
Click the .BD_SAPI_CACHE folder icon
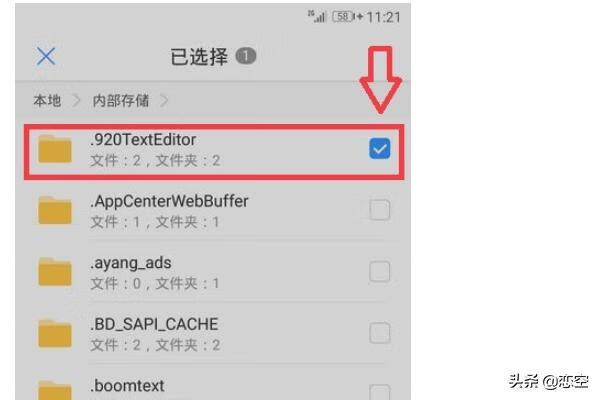(x=55, y=333)
